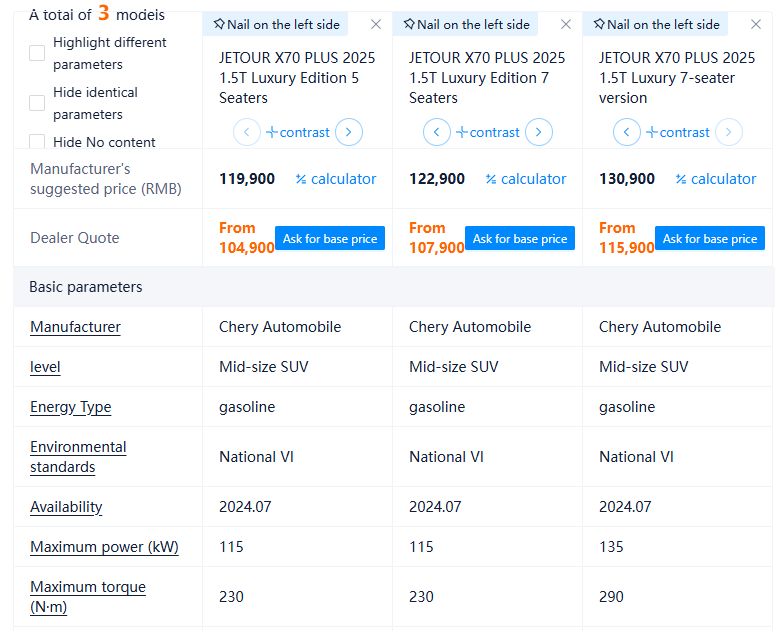This screenshot has height=631, width=780.
Task: Click the left arrow under the 7-seater version
Action: pos(627,132)
